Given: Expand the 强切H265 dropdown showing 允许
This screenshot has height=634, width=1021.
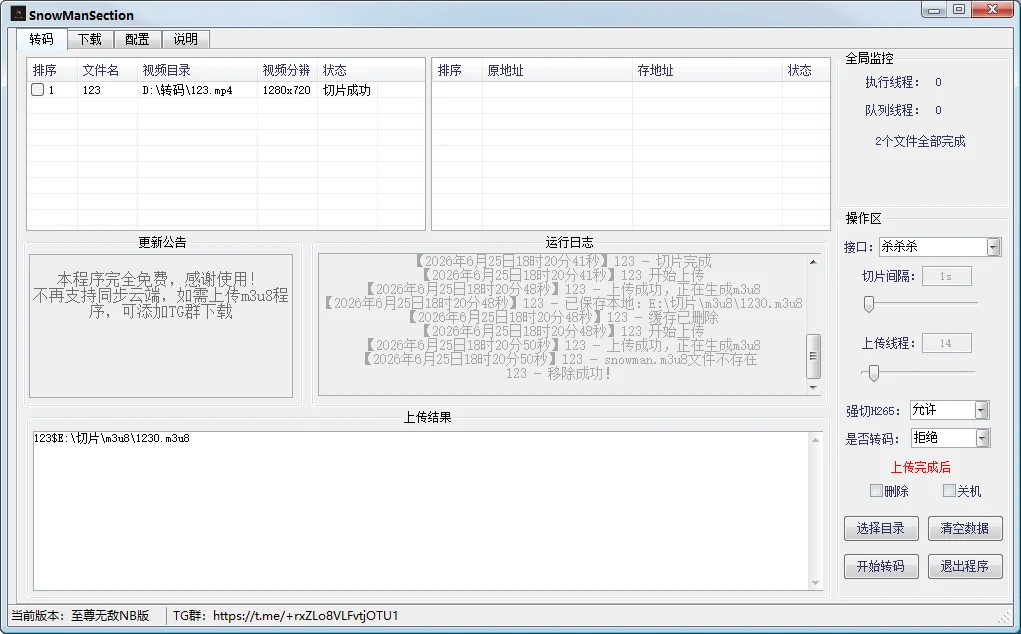Looking at the screenshot, I should click(981, 410).
